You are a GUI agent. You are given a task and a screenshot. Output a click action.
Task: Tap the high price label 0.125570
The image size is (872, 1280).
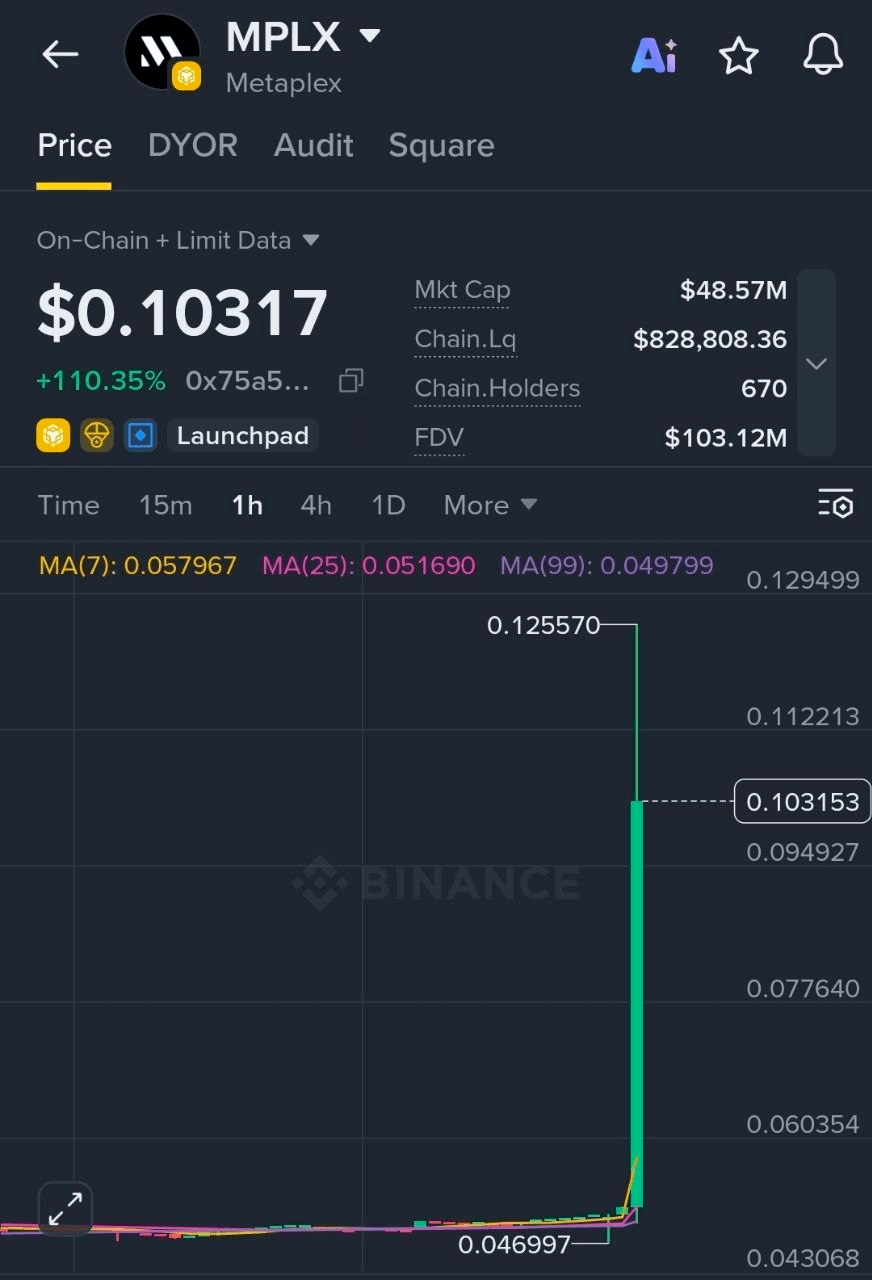543,626
